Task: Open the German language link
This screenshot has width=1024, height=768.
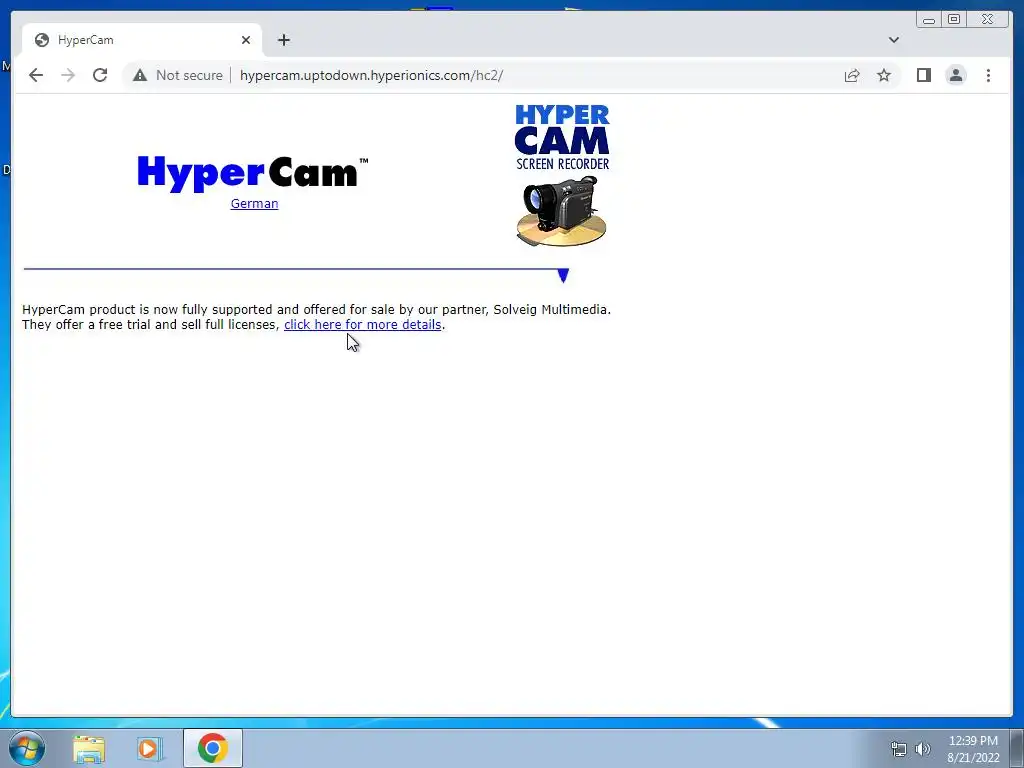Action: coord(255,204)
